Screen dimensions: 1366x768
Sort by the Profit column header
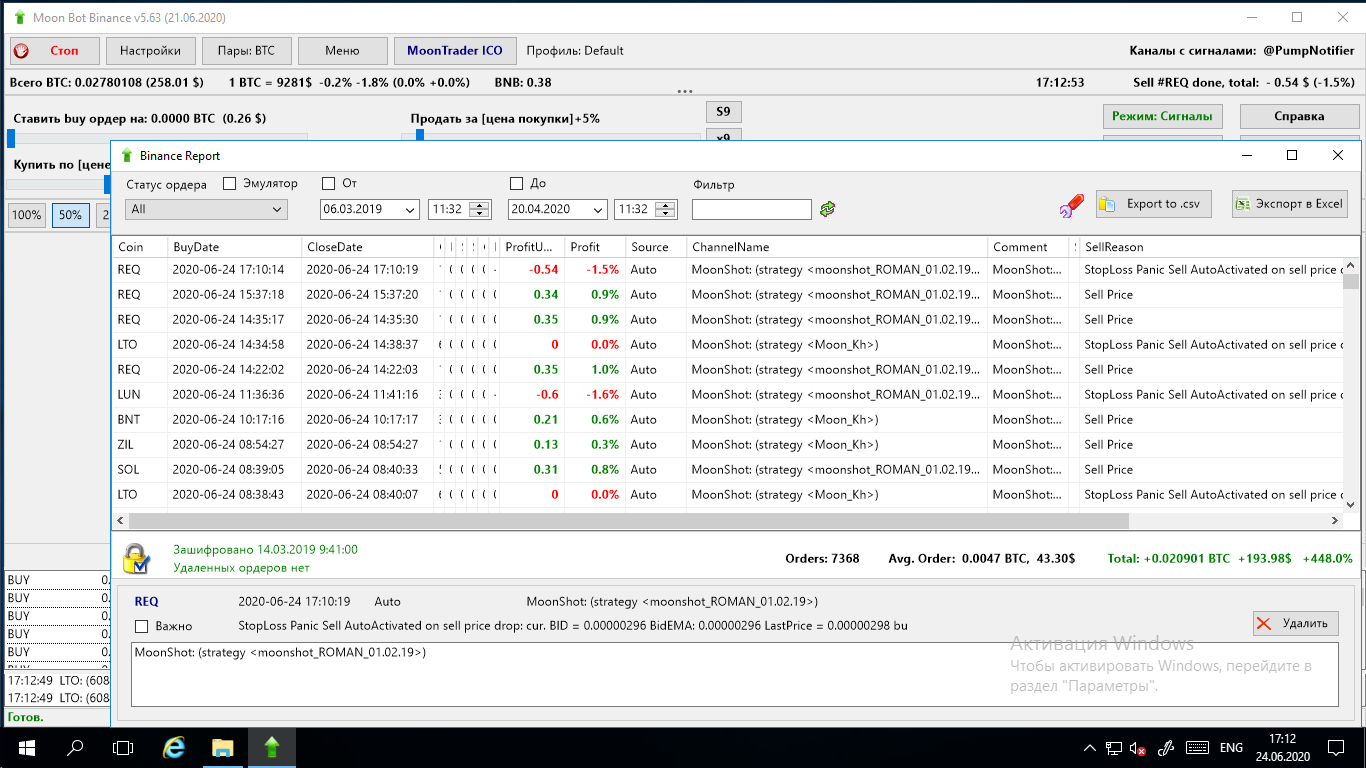click(x=594, y=247)
